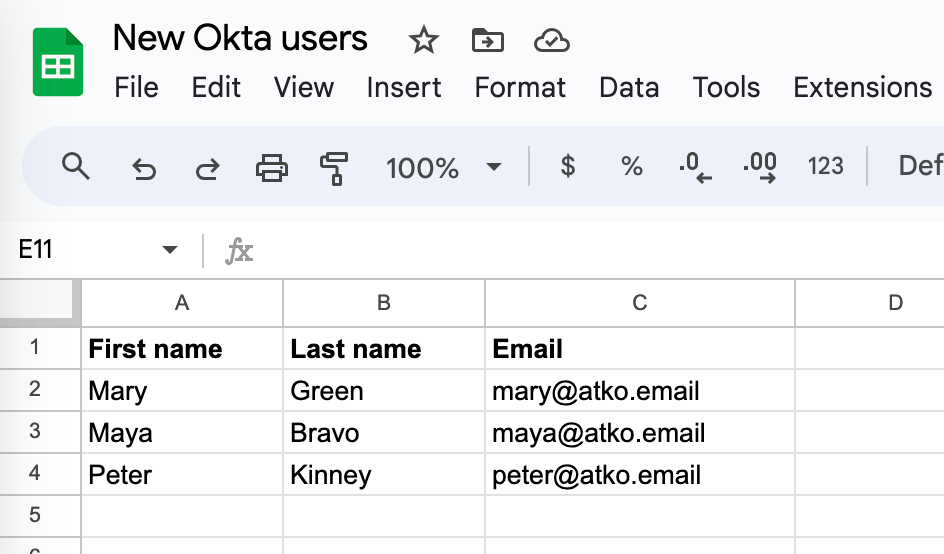
Task: Increase decimal places
Action: pyautogui.click(x=761, y=167)
